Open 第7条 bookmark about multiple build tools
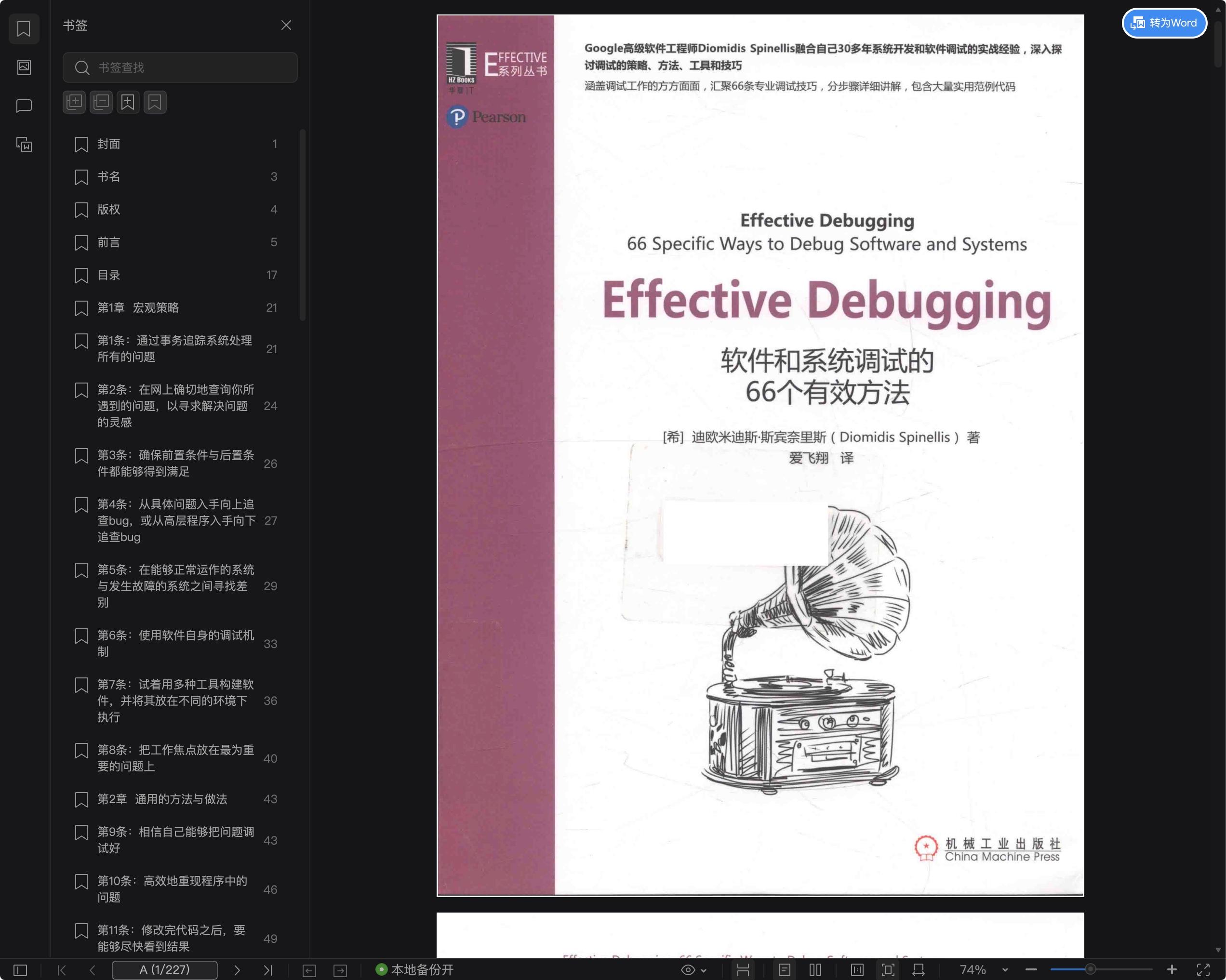1226x980 pixels. (177, 701)
